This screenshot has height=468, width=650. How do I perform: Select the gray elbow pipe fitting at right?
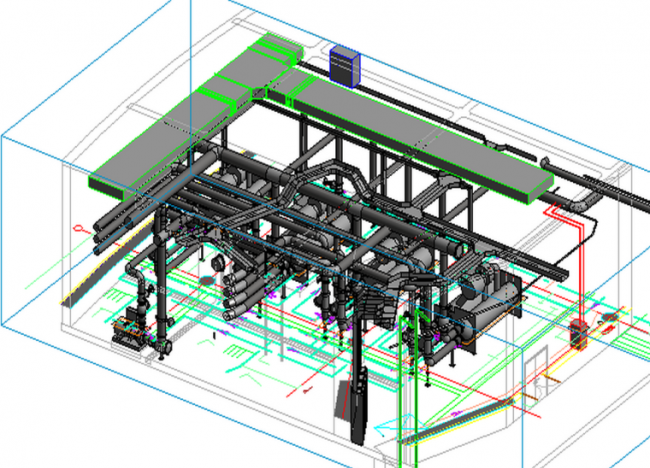point(580,200)
